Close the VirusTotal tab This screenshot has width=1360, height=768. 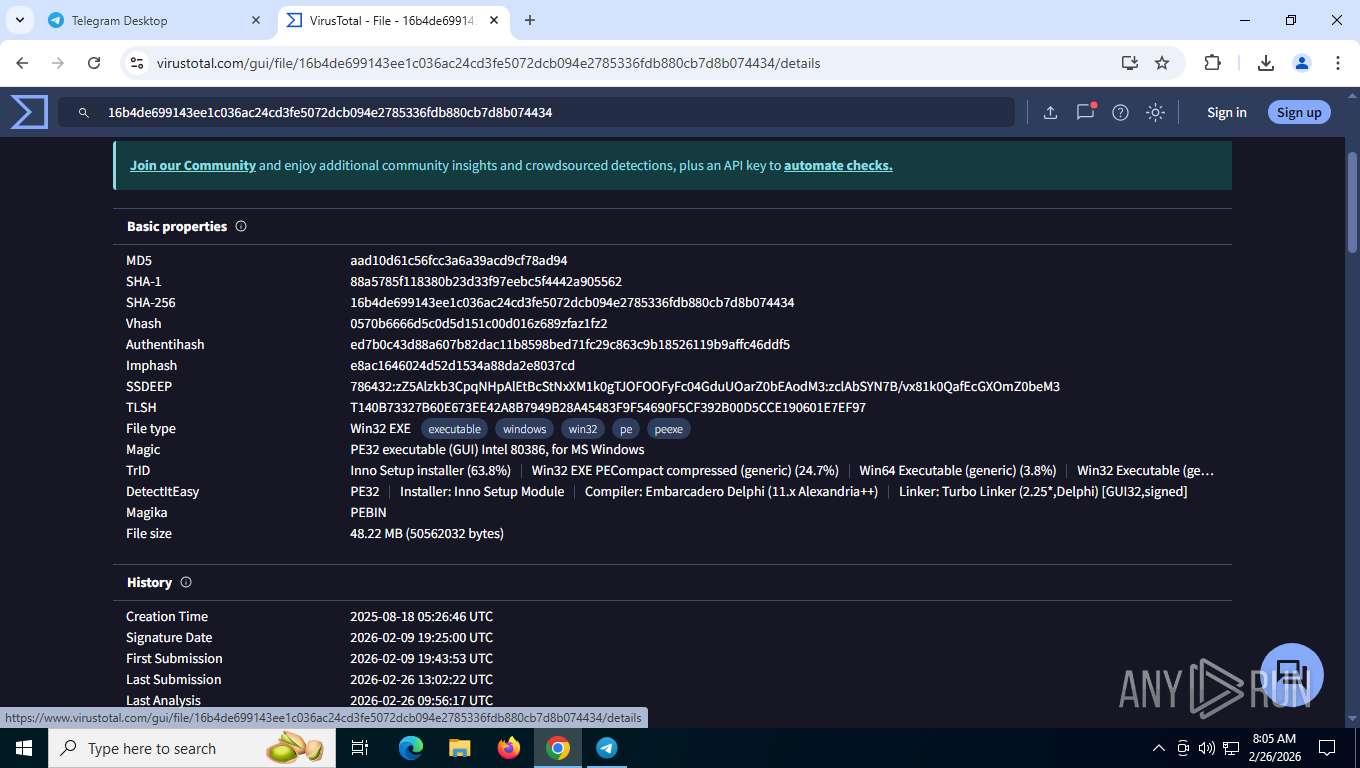494,20
